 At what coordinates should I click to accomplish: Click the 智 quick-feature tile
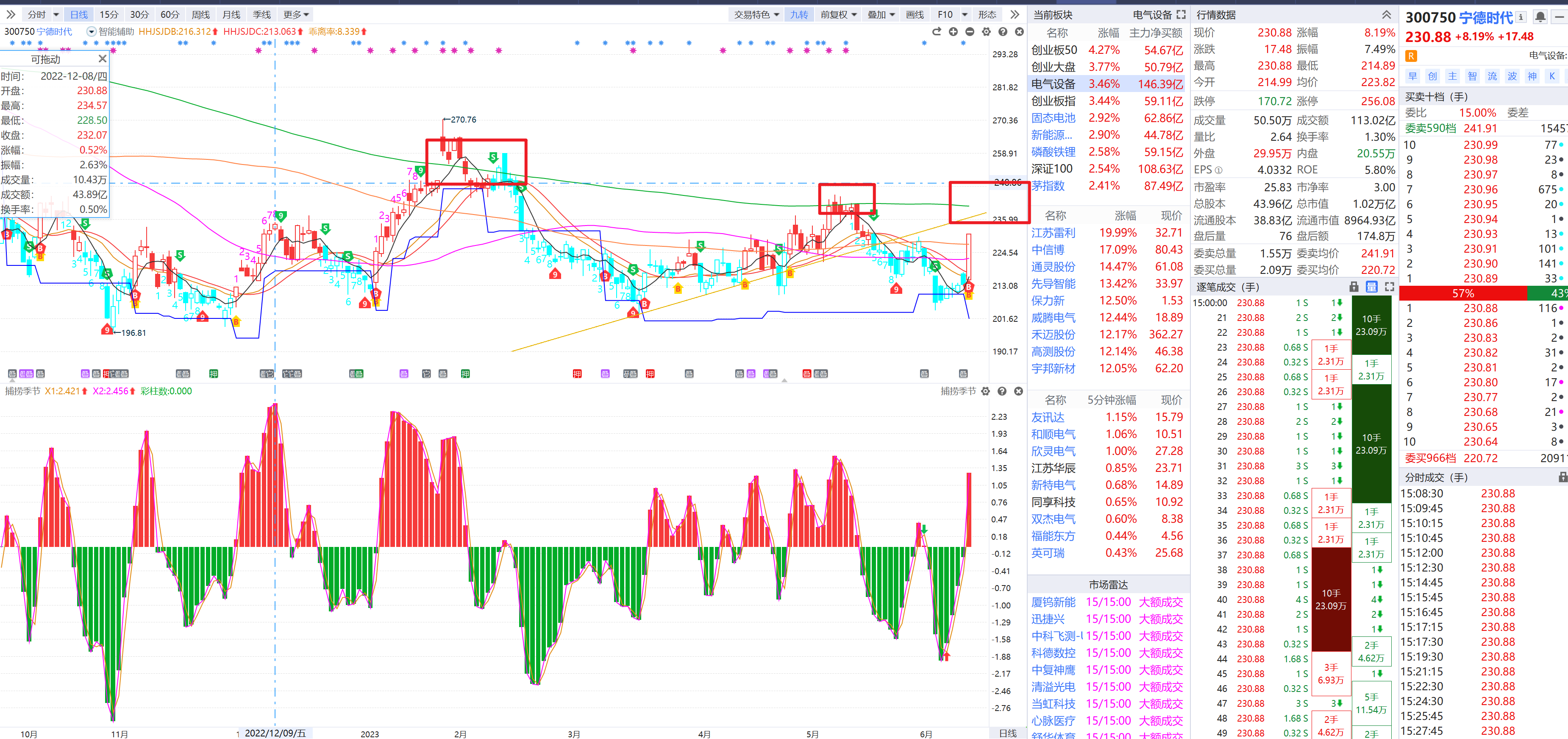1472,76
